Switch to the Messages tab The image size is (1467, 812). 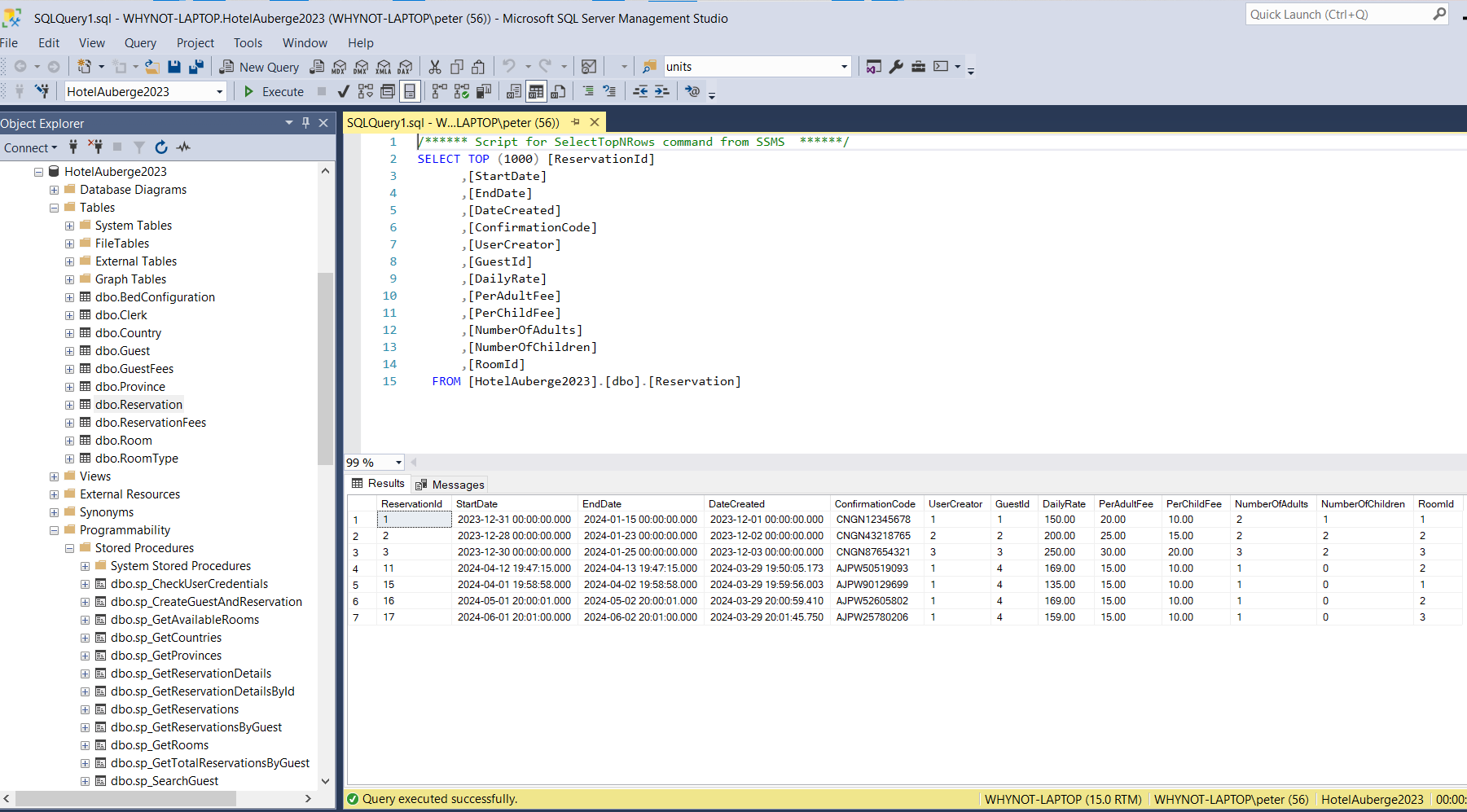coord(450,485)
